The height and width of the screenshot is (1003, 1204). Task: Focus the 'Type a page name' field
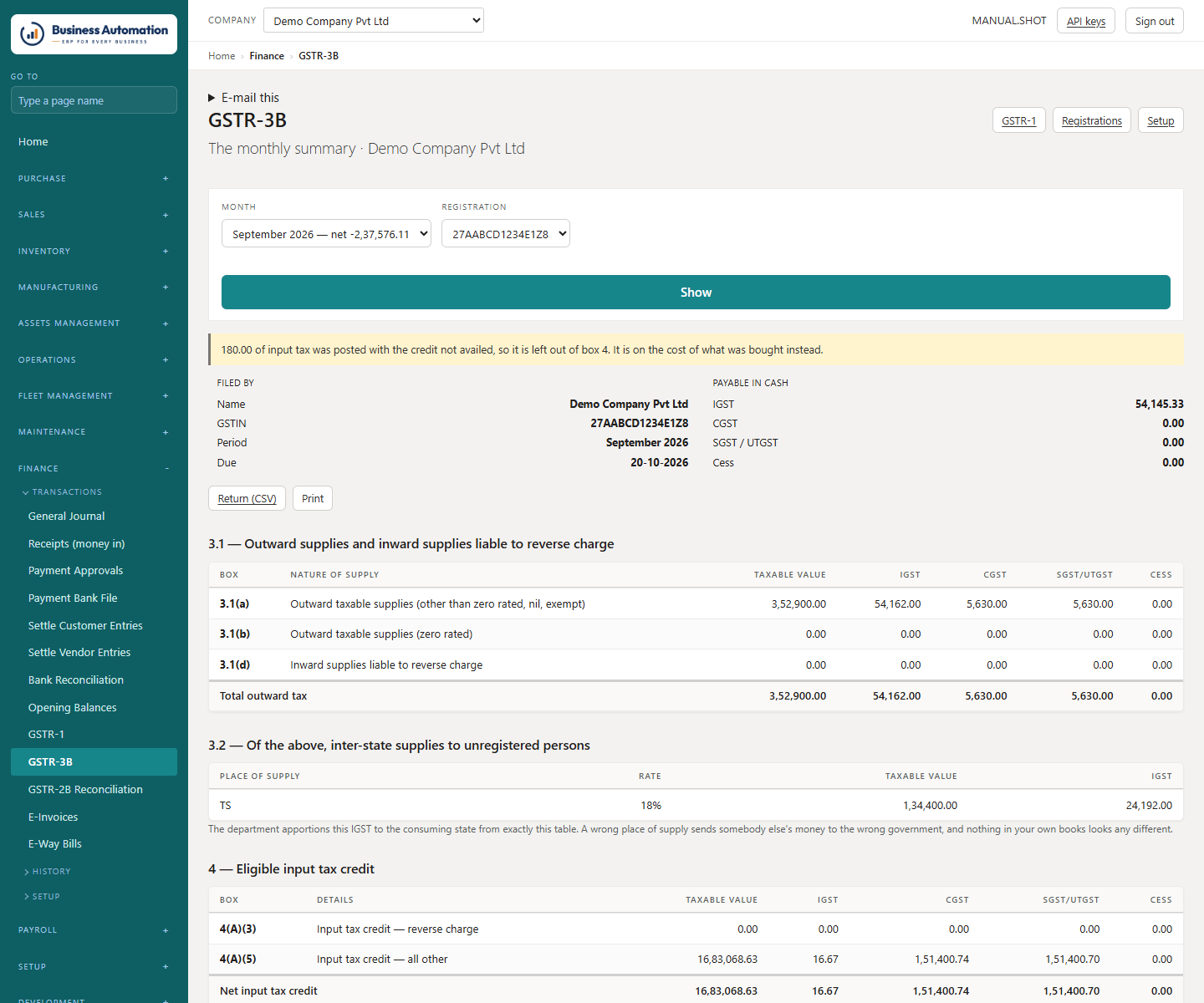pyautogui.click(x=94, y=100)
